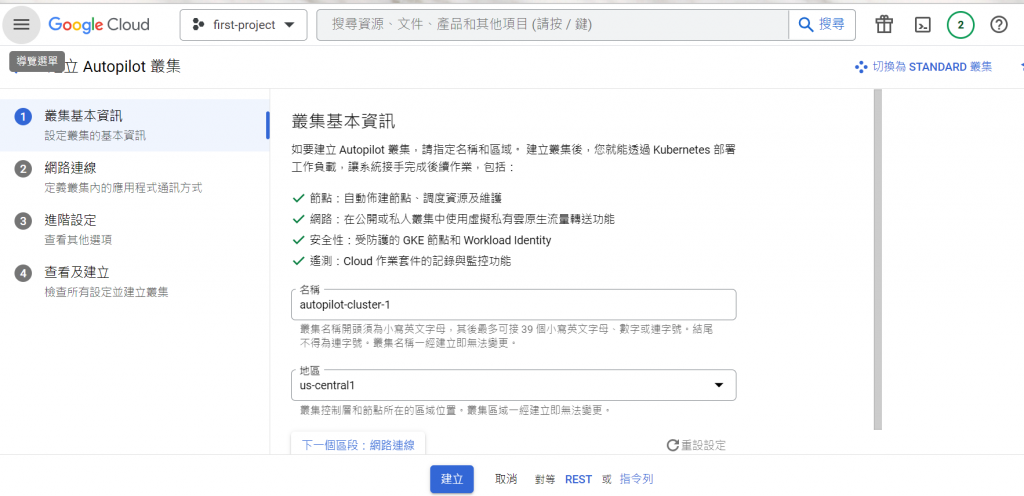1024x496 pixels.
Task: Select step 4 查看及建立
Action: (135, 281)
